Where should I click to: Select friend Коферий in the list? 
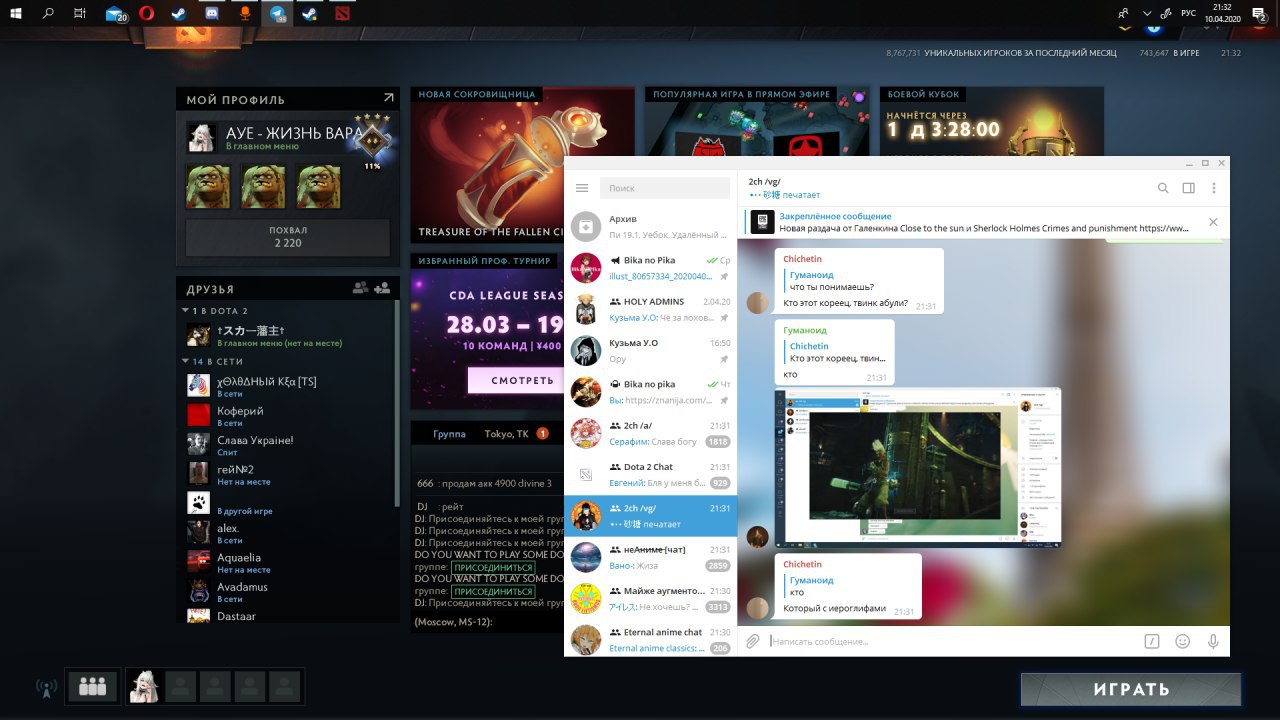click(288, 415)
